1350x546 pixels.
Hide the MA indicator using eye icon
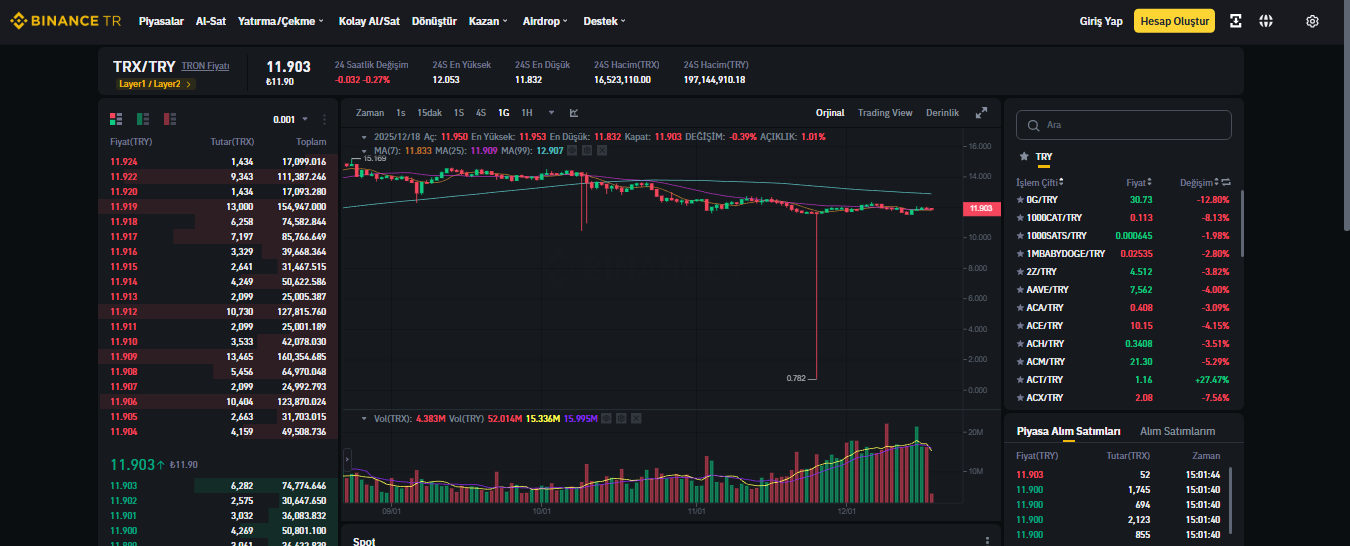(572, 151)
